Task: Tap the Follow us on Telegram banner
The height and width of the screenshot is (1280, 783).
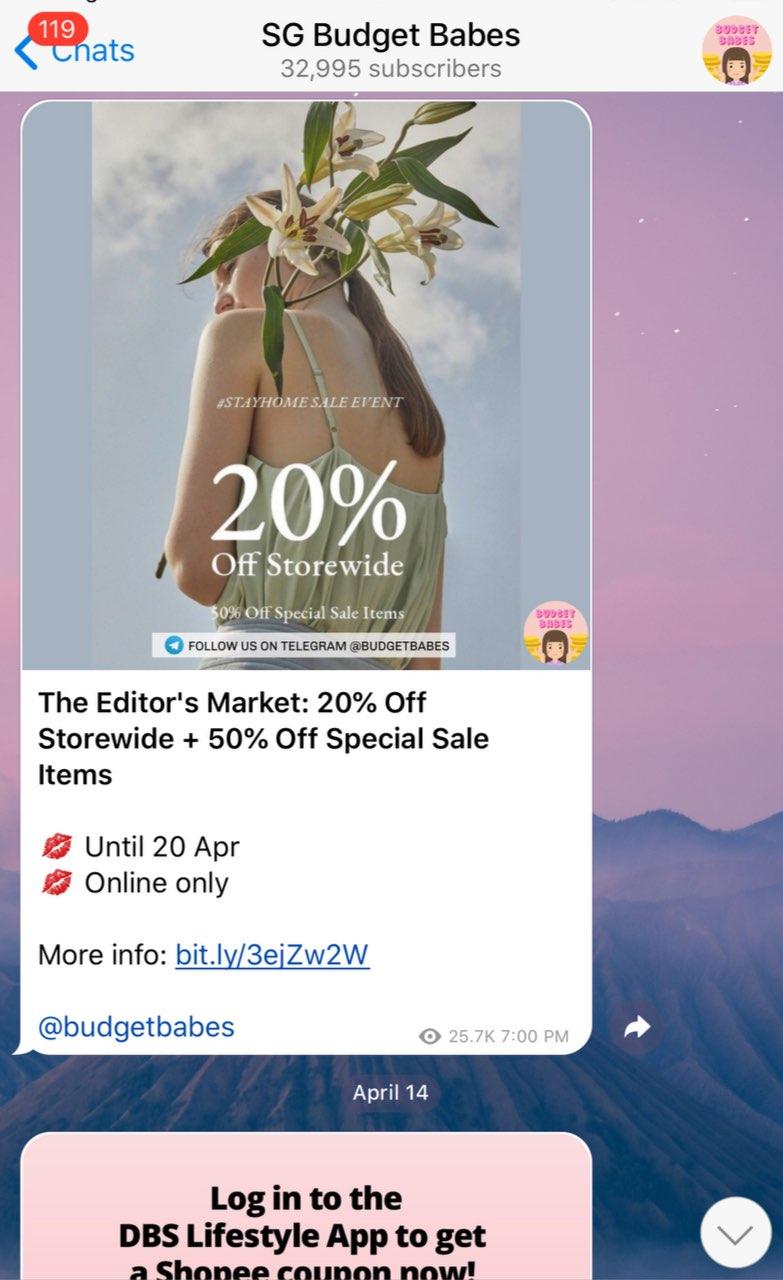Action: [x=305, y=646]
